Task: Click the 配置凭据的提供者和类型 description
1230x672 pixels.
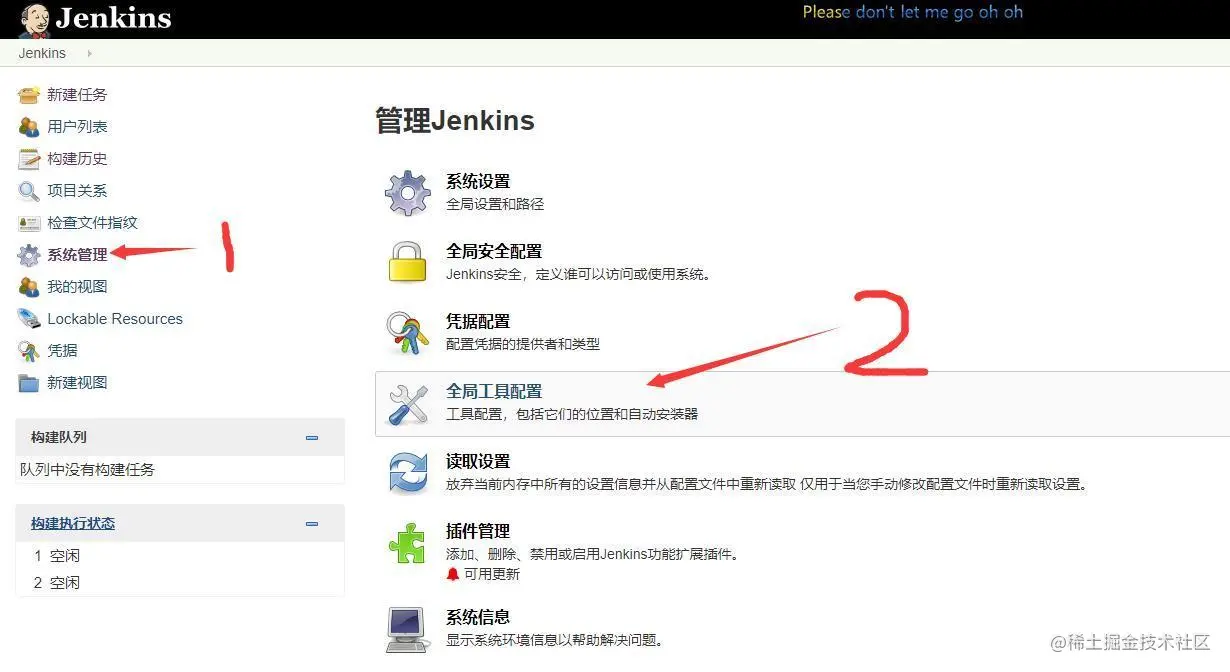Action: coord(523,344)
